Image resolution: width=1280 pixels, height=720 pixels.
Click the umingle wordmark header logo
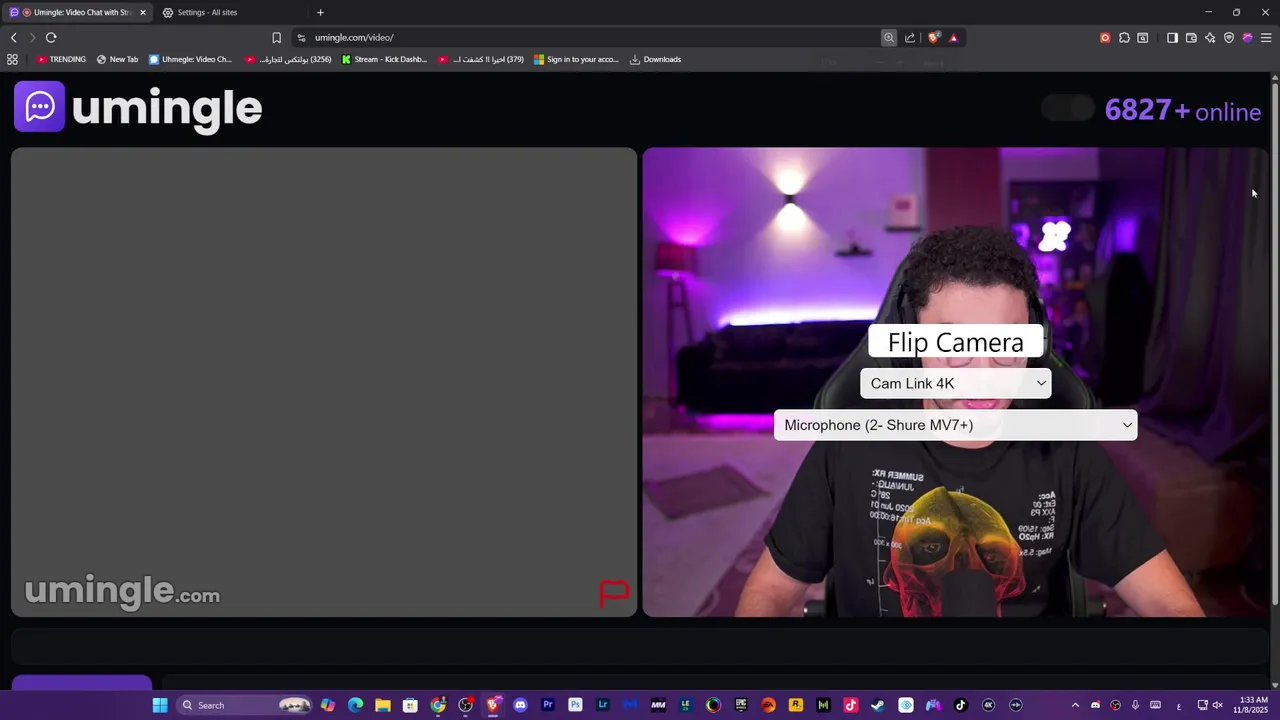coord(167,108)
